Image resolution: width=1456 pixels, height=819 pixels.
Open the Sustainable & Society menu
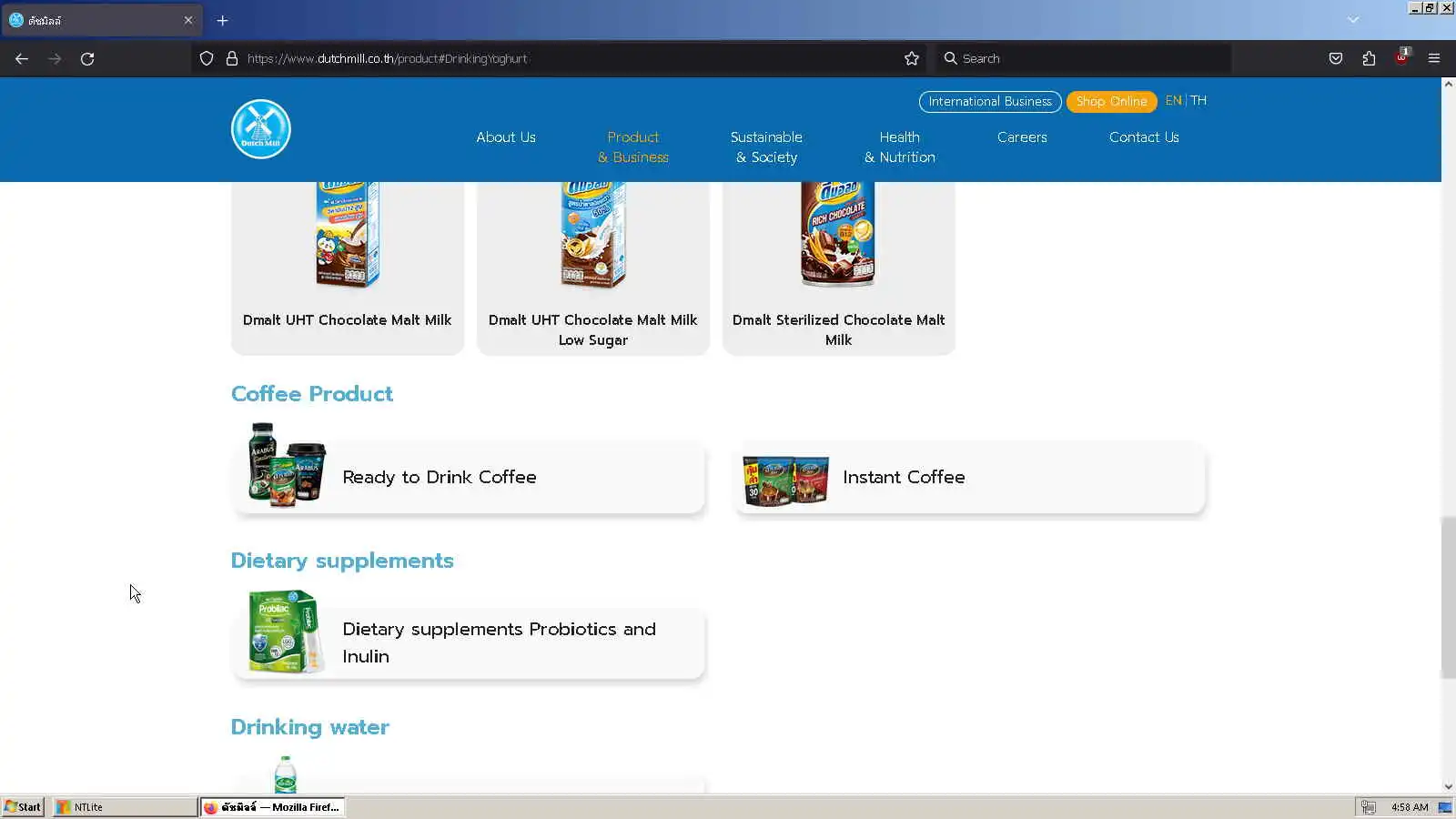(766, 147)
